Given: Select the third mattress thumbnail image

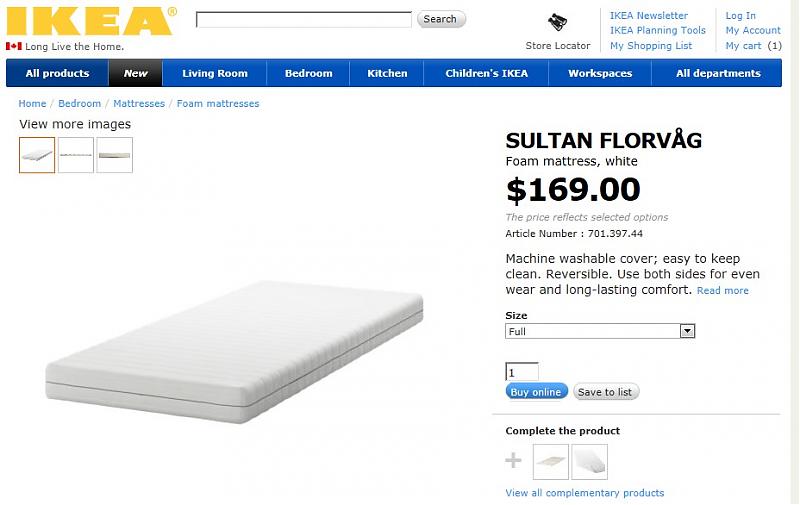Looking at the screenshot, I should click(x=115, y=155).
